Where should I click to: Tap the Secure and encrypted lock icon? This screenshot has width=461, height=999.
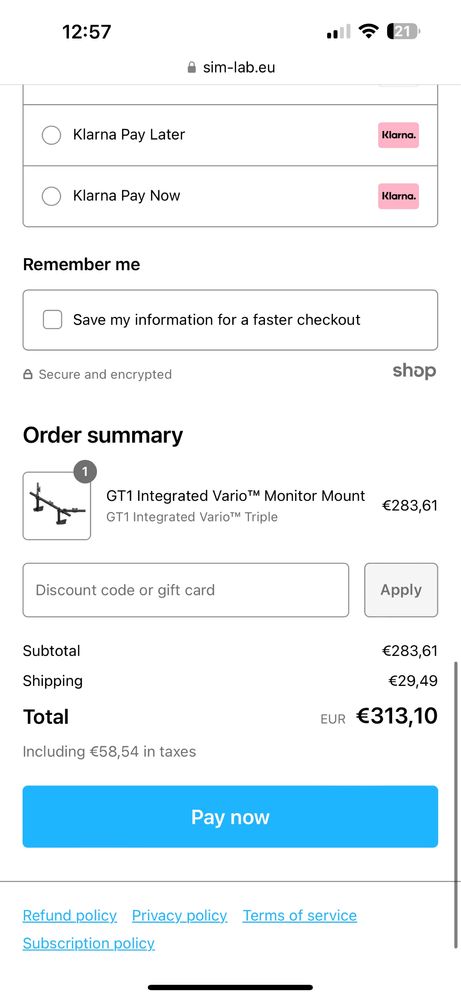[x=27, y=375]
